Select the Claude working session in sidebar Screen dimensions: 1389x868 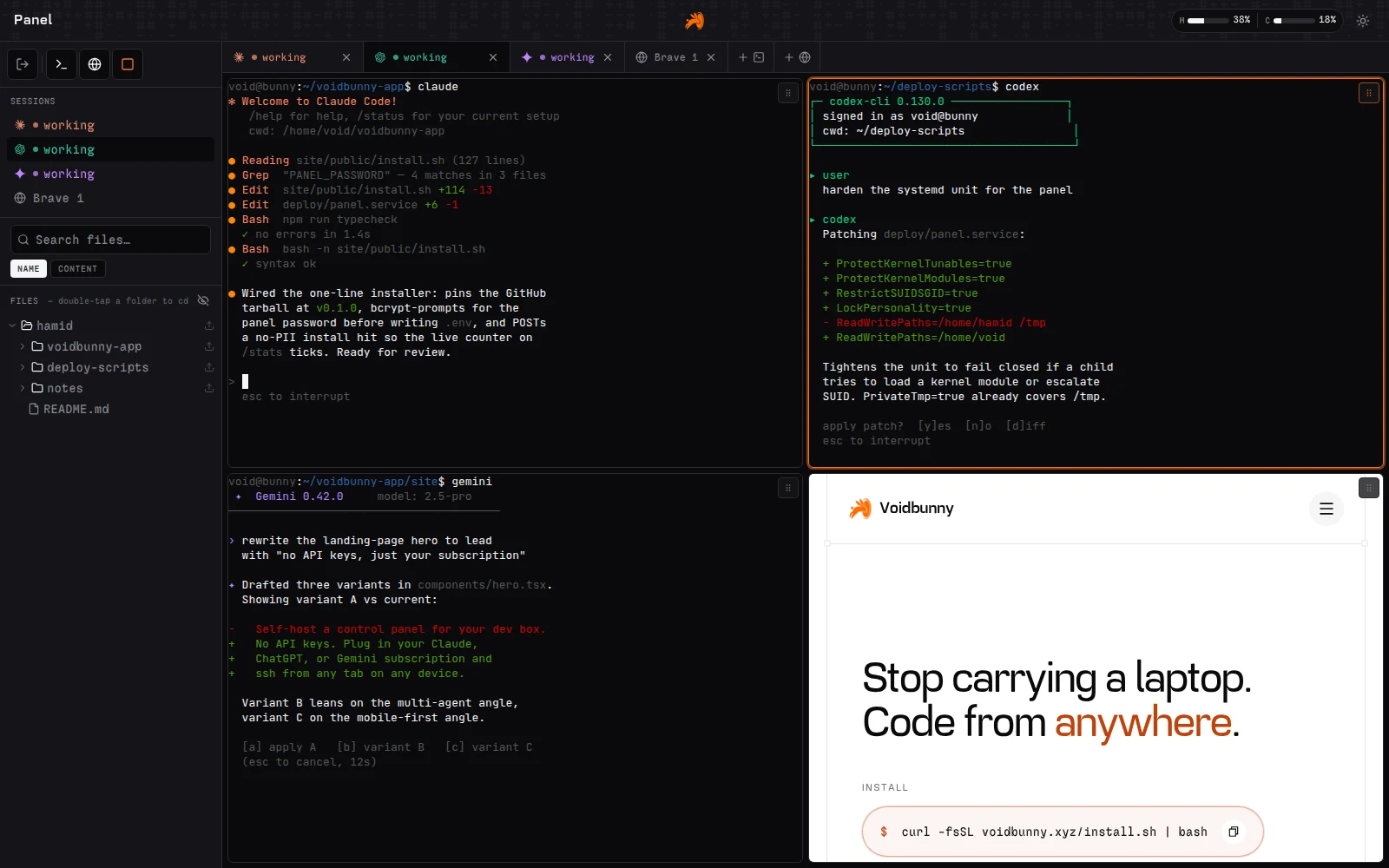(110, 125)
